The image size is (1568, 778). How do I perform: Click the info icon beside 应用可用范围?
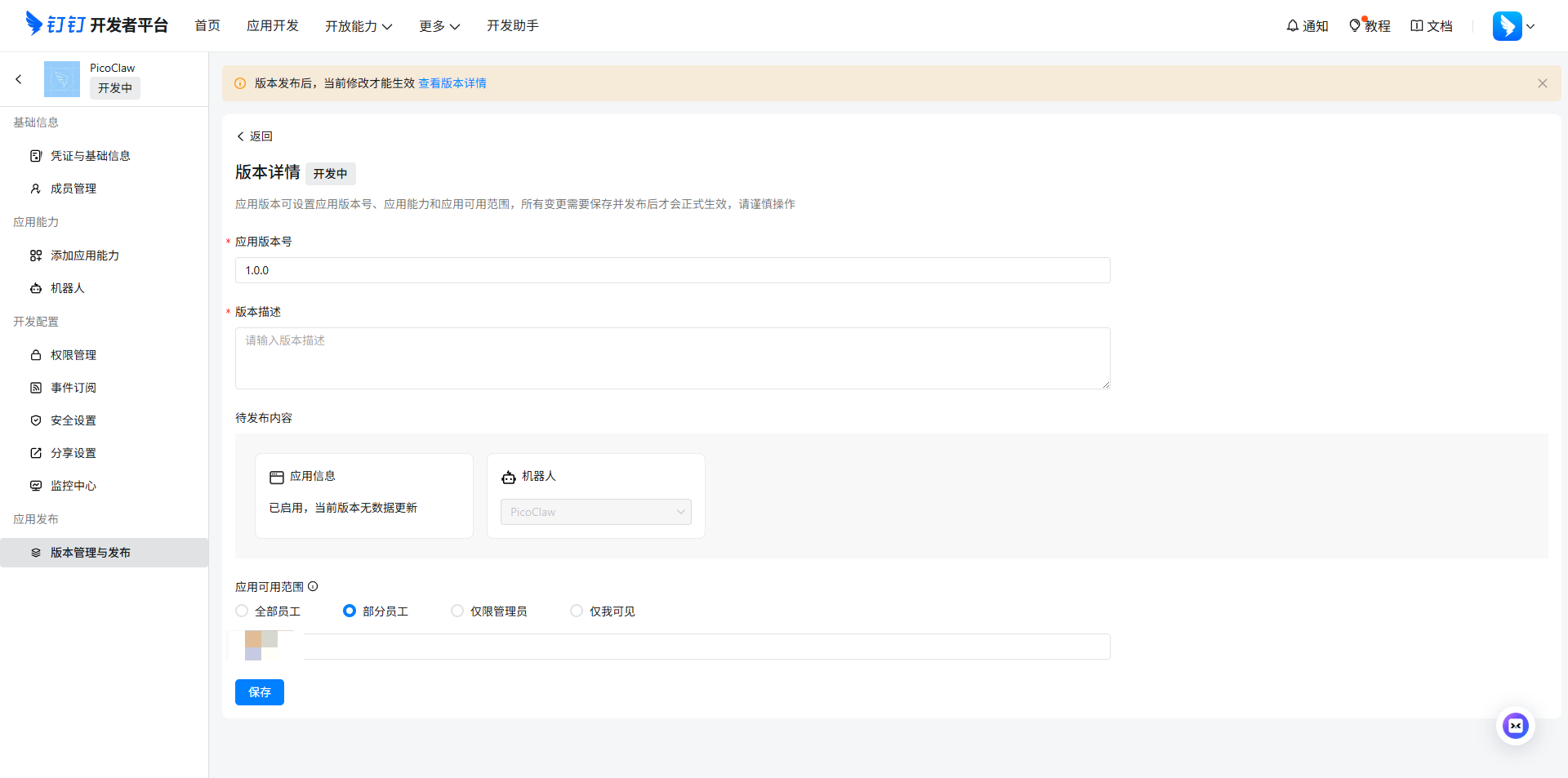pos(313,586)
